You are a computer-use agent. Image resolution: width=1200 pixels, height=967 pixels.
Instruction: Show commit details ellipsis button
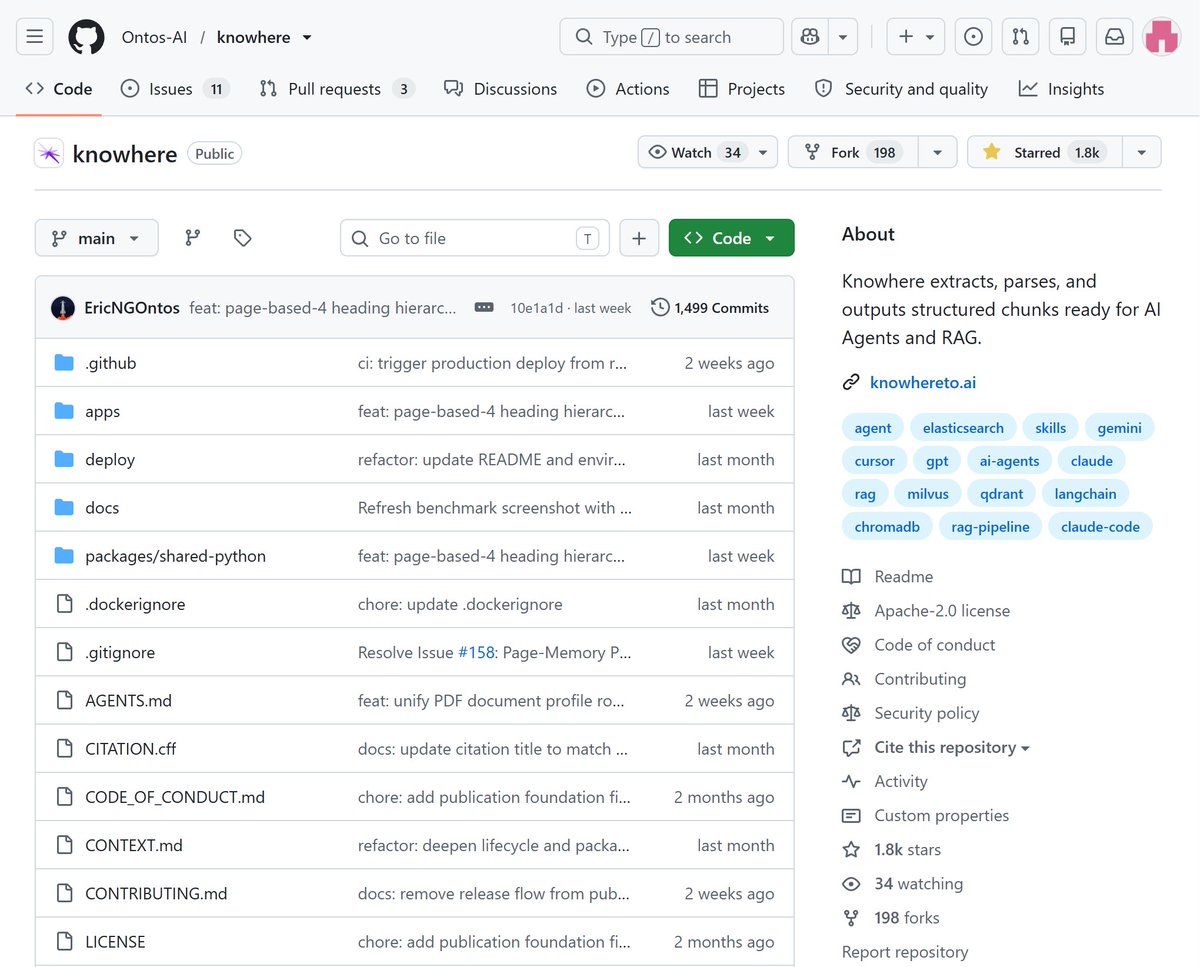pyautogui.click(x=484, y=308)
